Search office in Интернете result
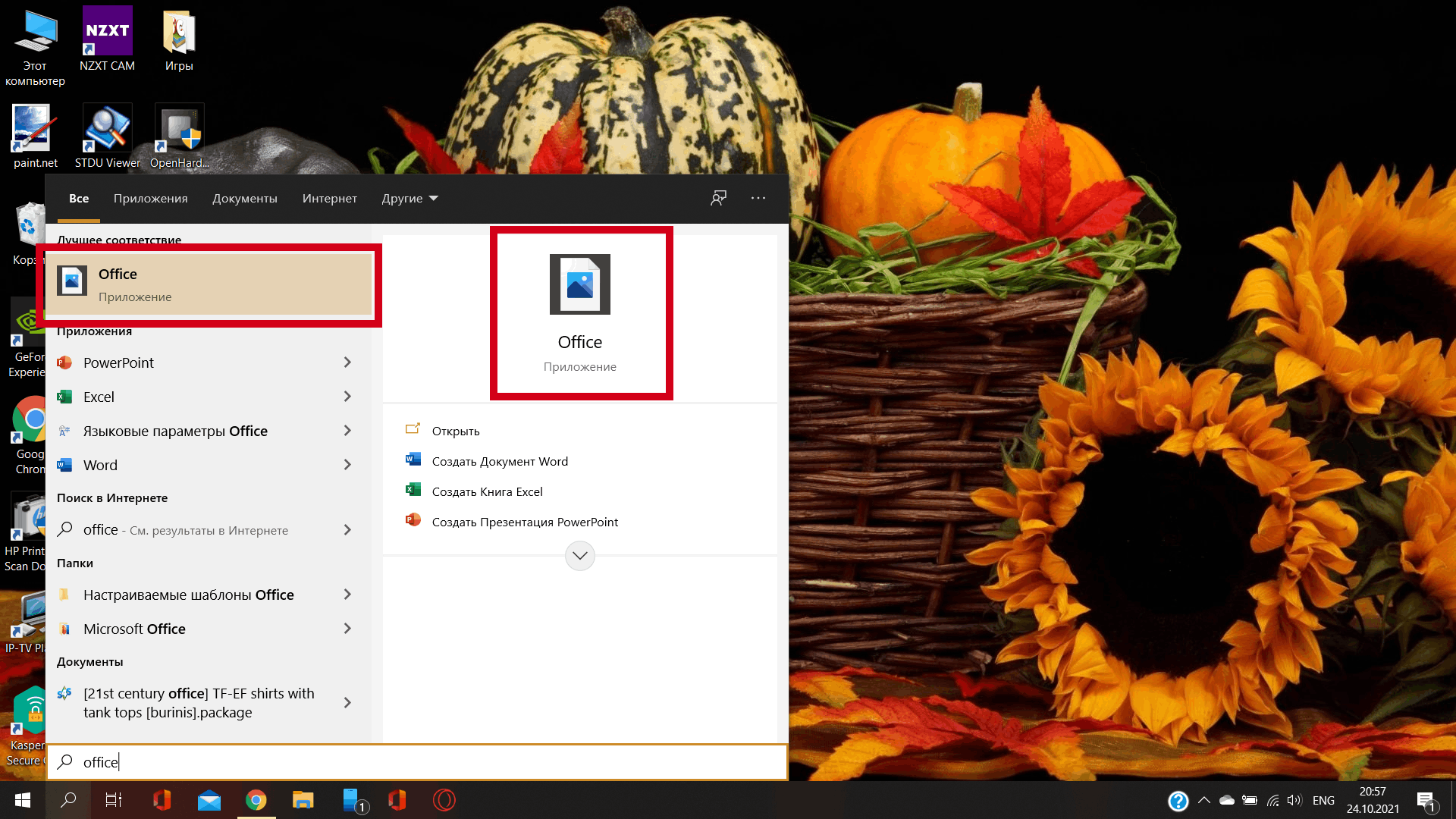1456x819 pixels. tap(186, 530)
